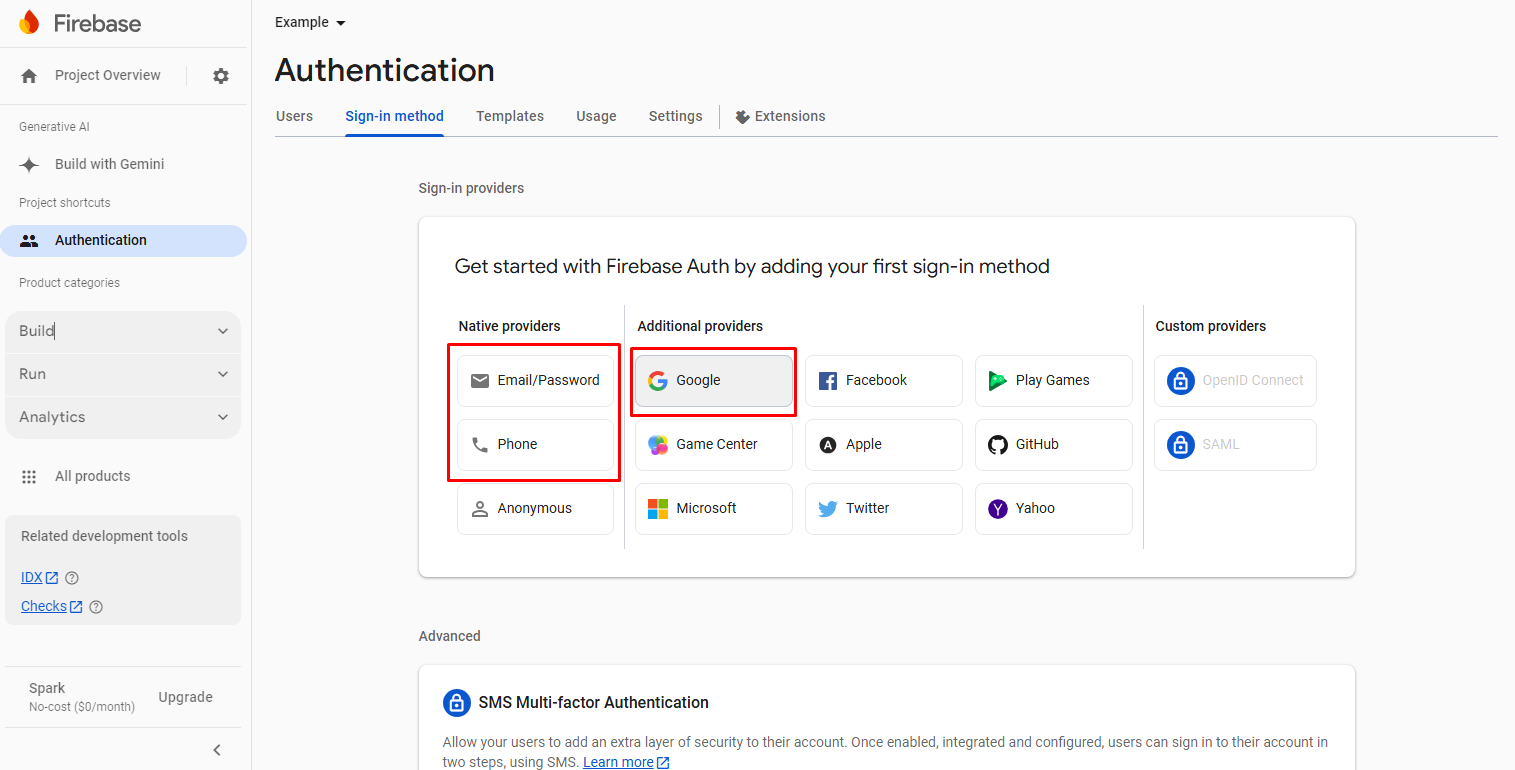Click the Additional providers heading
Screen dimensions: 1515x770
click(700, 327)
